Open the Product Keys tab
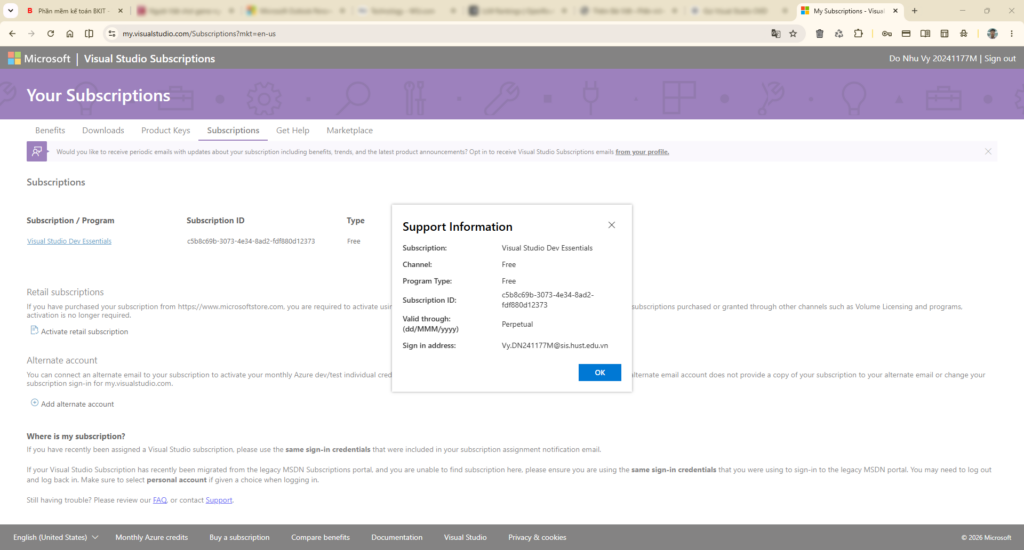Screen dimensions: 1024x550 (166, 130)
